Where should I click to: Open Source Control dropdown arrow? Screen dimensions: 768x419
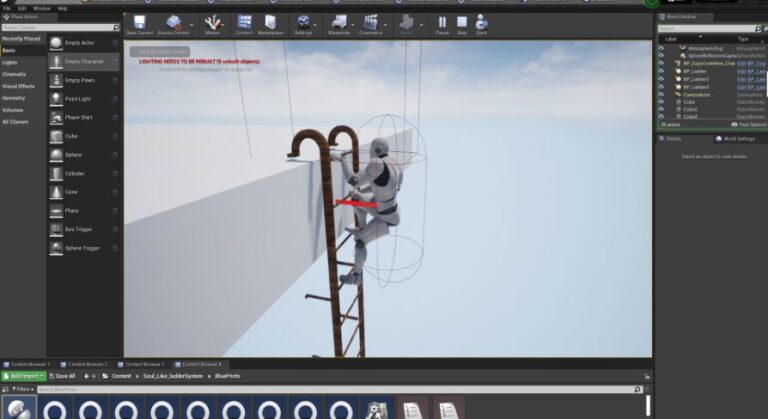192,25
